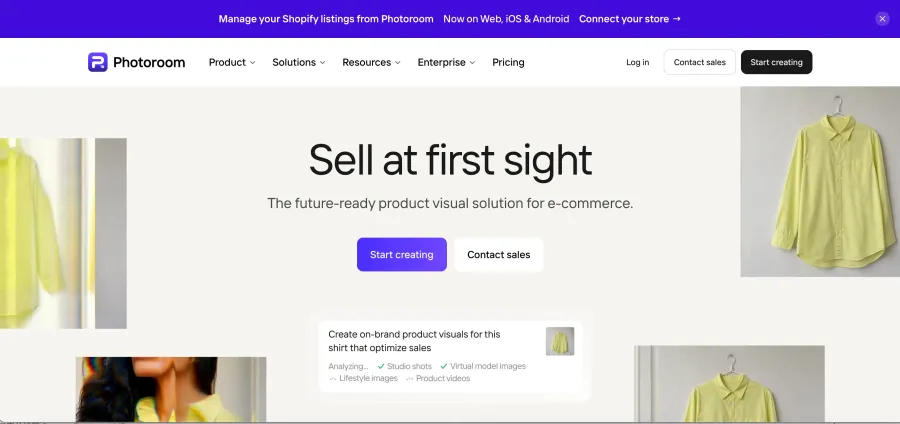Expand the Resources dropdown menu

tap(371, 62)
